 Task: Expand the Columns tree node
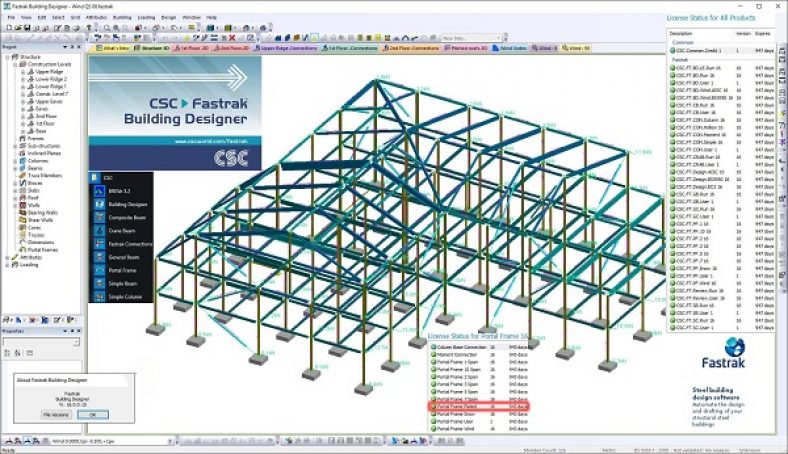15,161
